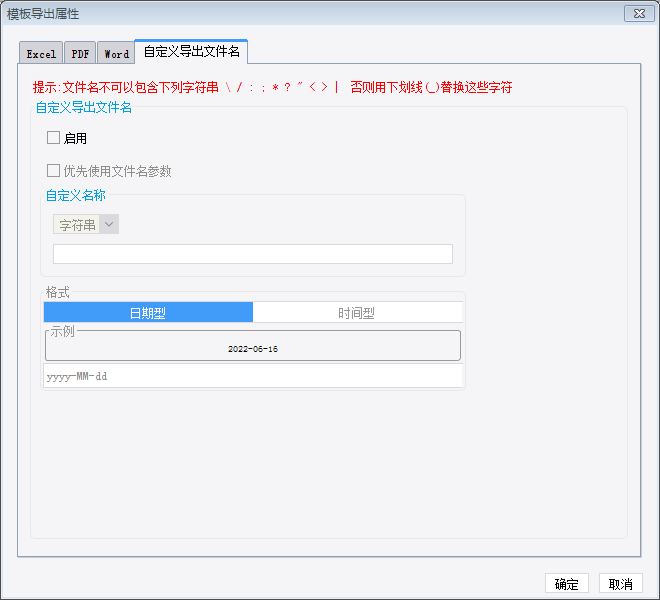
Task: Click the blue 自定义导出文件名 group heading
Action: coord(84,107)
